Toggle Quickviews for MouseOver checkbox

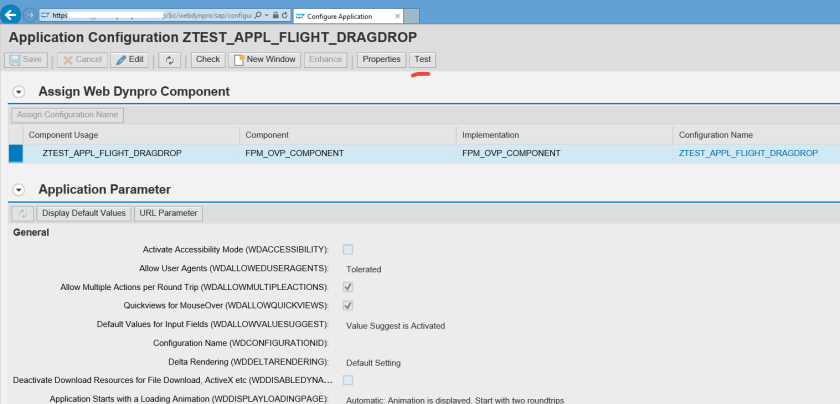348,305
